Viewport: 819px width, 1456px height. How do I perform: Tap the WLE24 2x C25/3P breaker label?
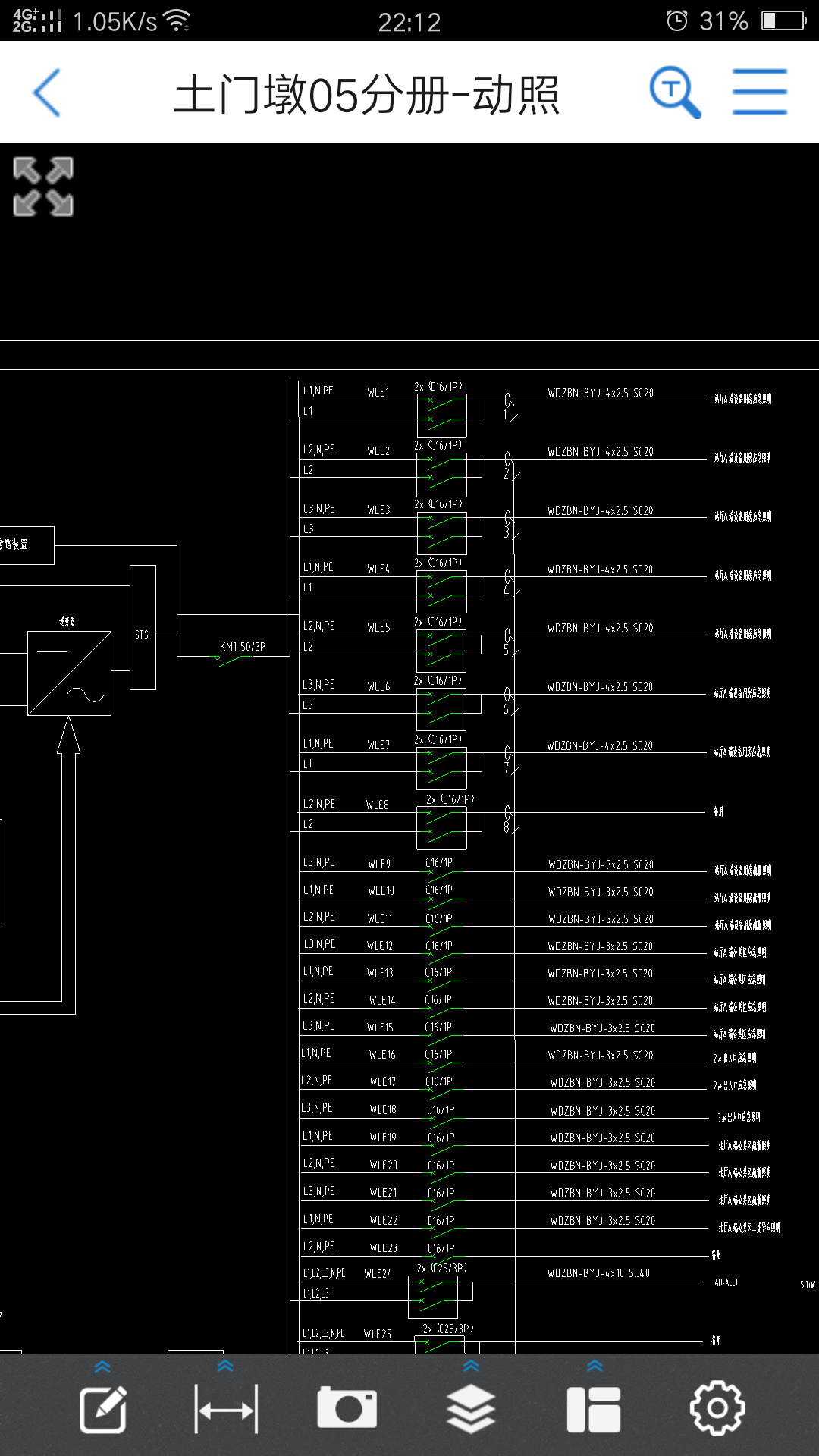click(442, 1268)
